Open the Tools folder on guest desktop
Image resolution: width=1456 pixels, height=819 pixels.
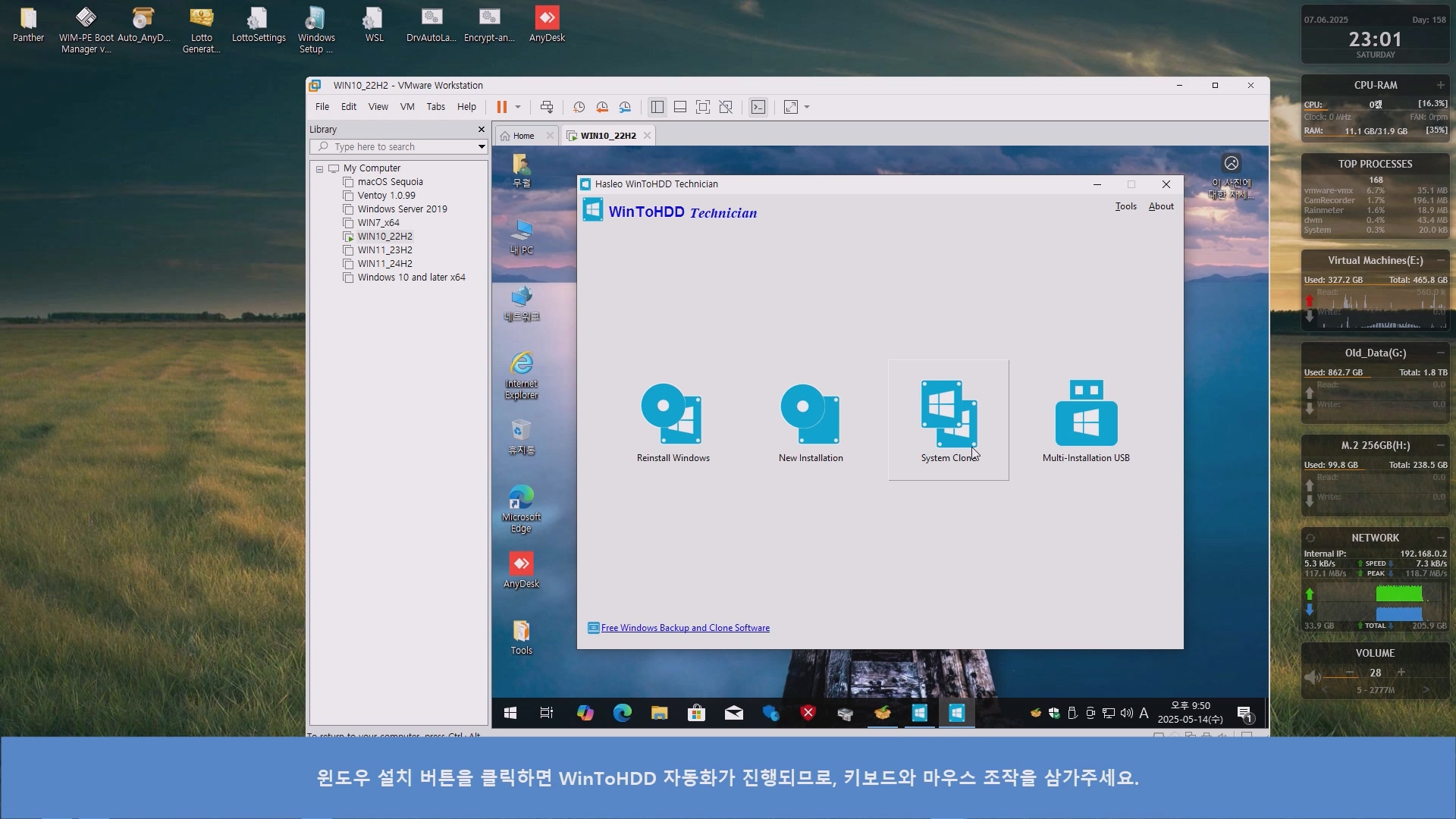point(521,637)
